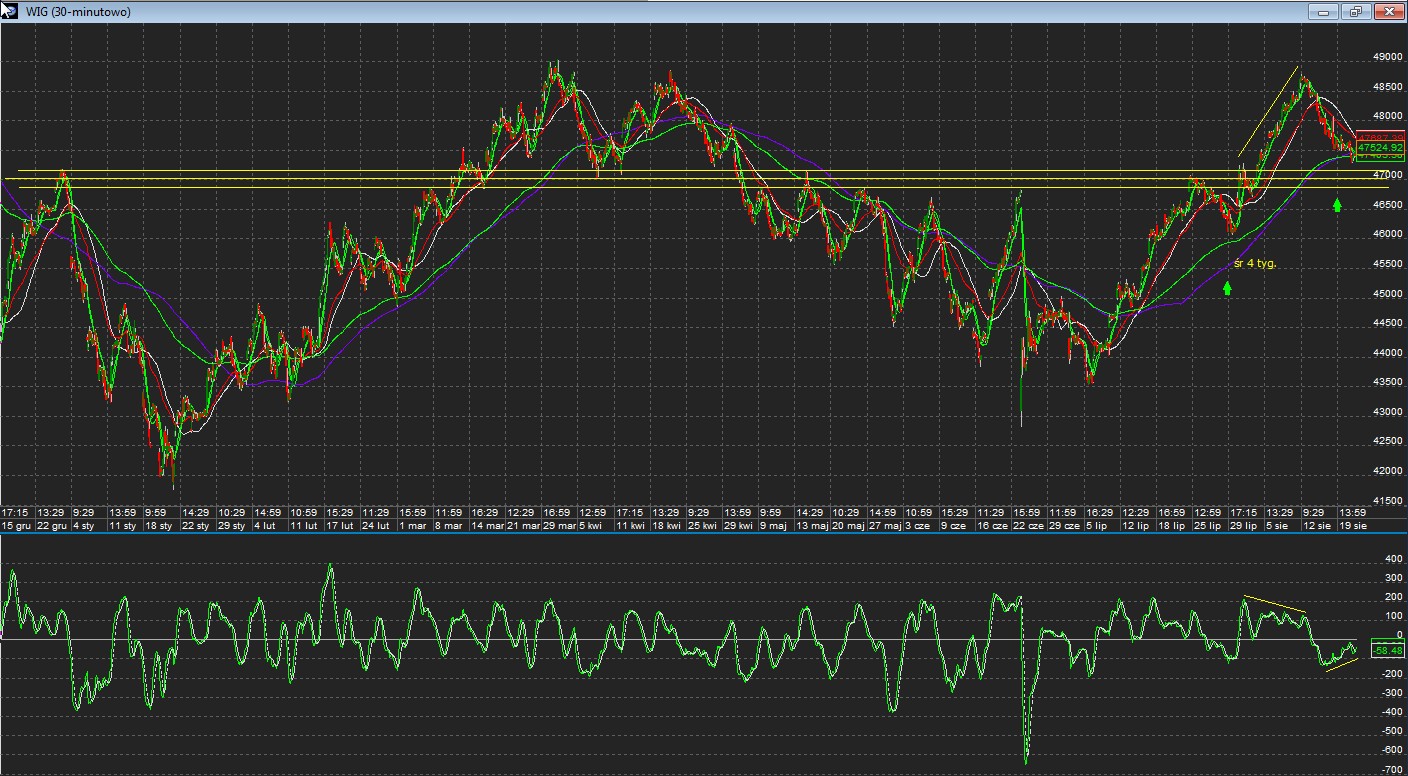The height and width of the screenshot is (776, 1408).
Task: Select yellow rising trend line above August peak
Action: point(1268,111)
